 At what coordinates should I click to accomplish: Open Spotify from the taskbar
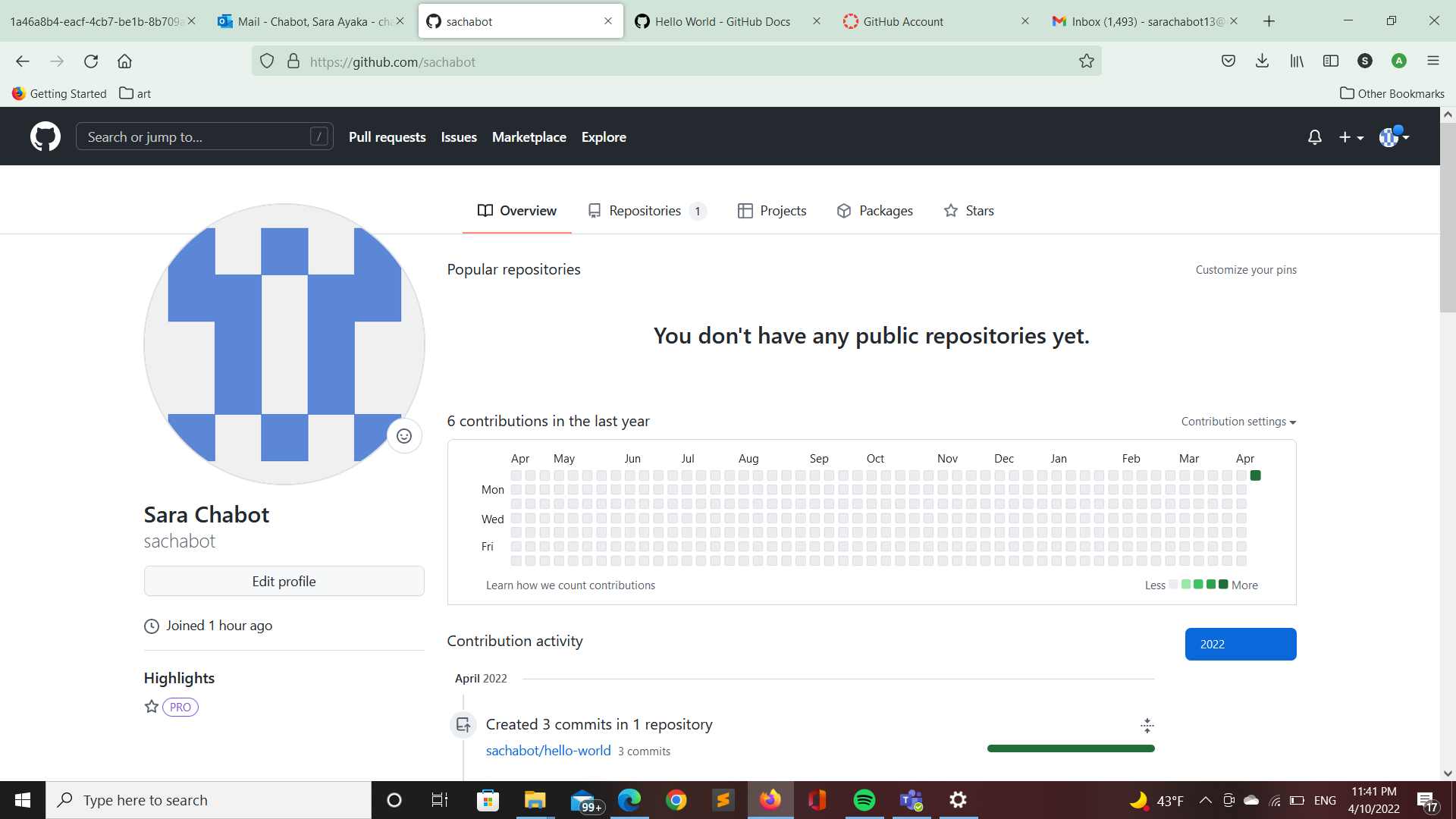coord(864,800)
